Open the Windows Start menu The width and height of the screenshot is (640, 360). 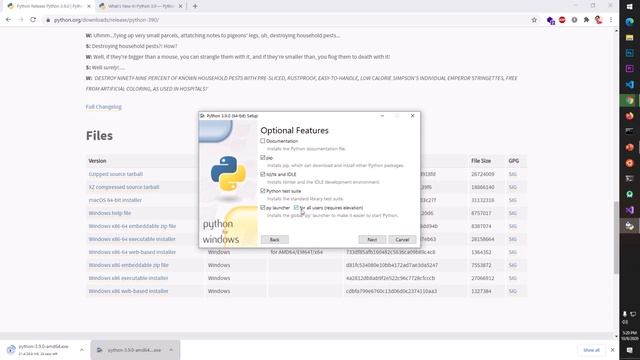tap(629, 7)
